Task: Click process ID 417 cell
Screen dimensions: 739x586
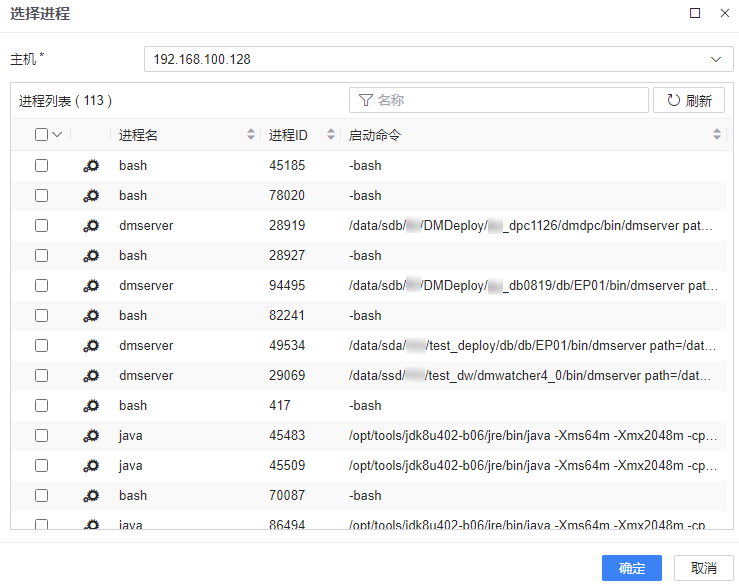Action: [279, 405]
